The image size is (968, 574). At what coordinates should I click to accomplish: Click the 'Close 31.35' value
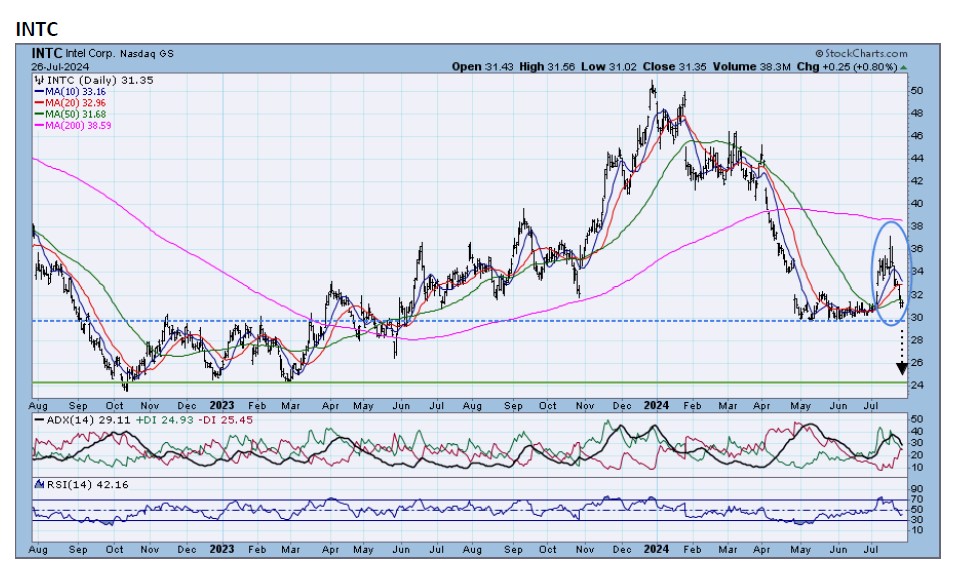point(674,67)
